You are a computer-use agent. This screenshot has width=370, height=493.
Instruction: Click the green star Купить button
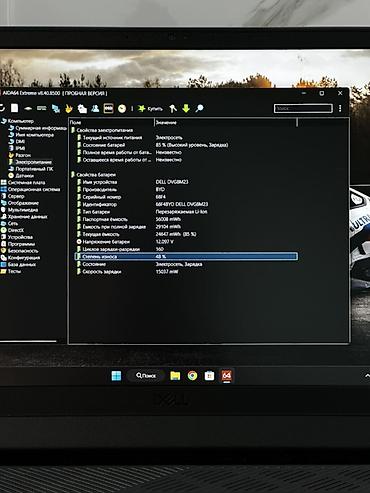[150, 109]
